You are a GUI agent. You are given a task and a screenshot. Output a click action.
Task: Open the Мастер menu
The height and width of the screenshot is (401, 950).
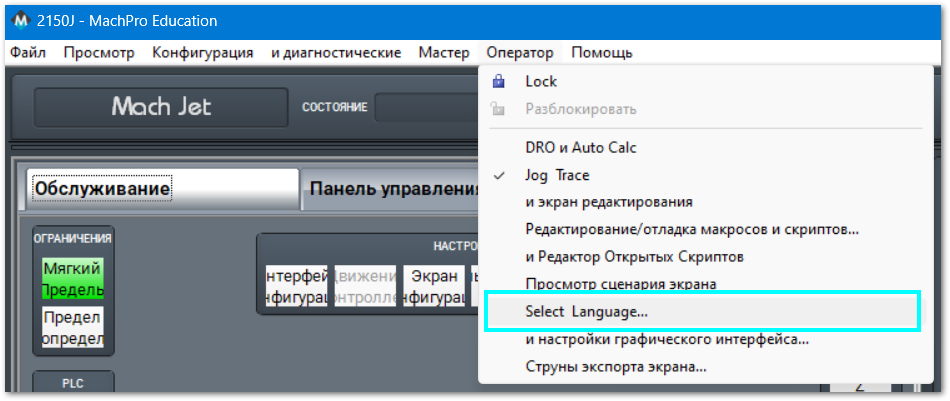click(x=443, y=52)
